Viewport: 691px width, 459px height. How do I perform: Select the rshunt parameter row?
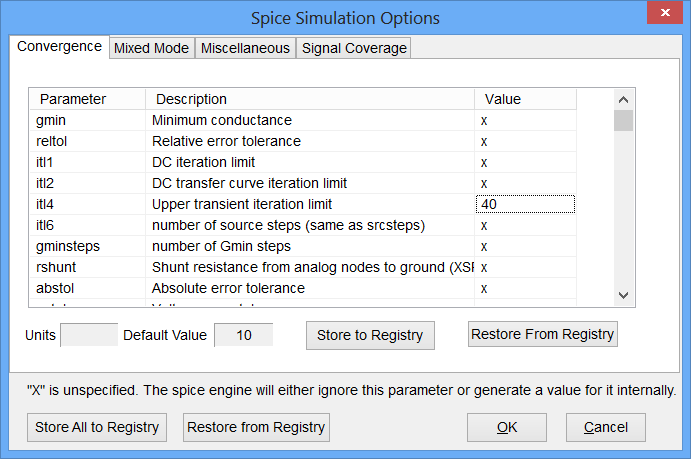click(x=90, y=267)
